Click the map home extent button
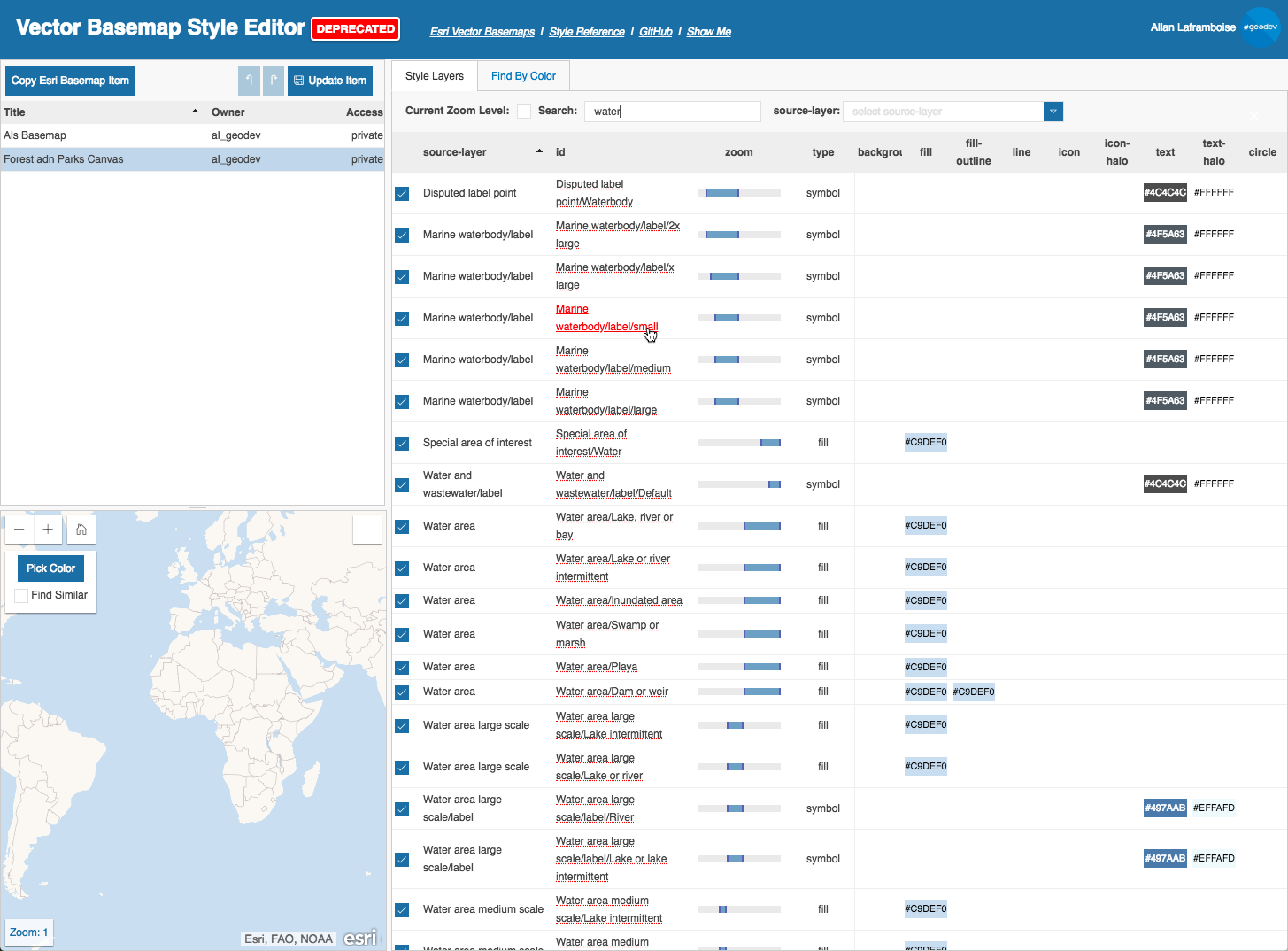This screenshot has height=951, width=1288. (x=81, y=530)
